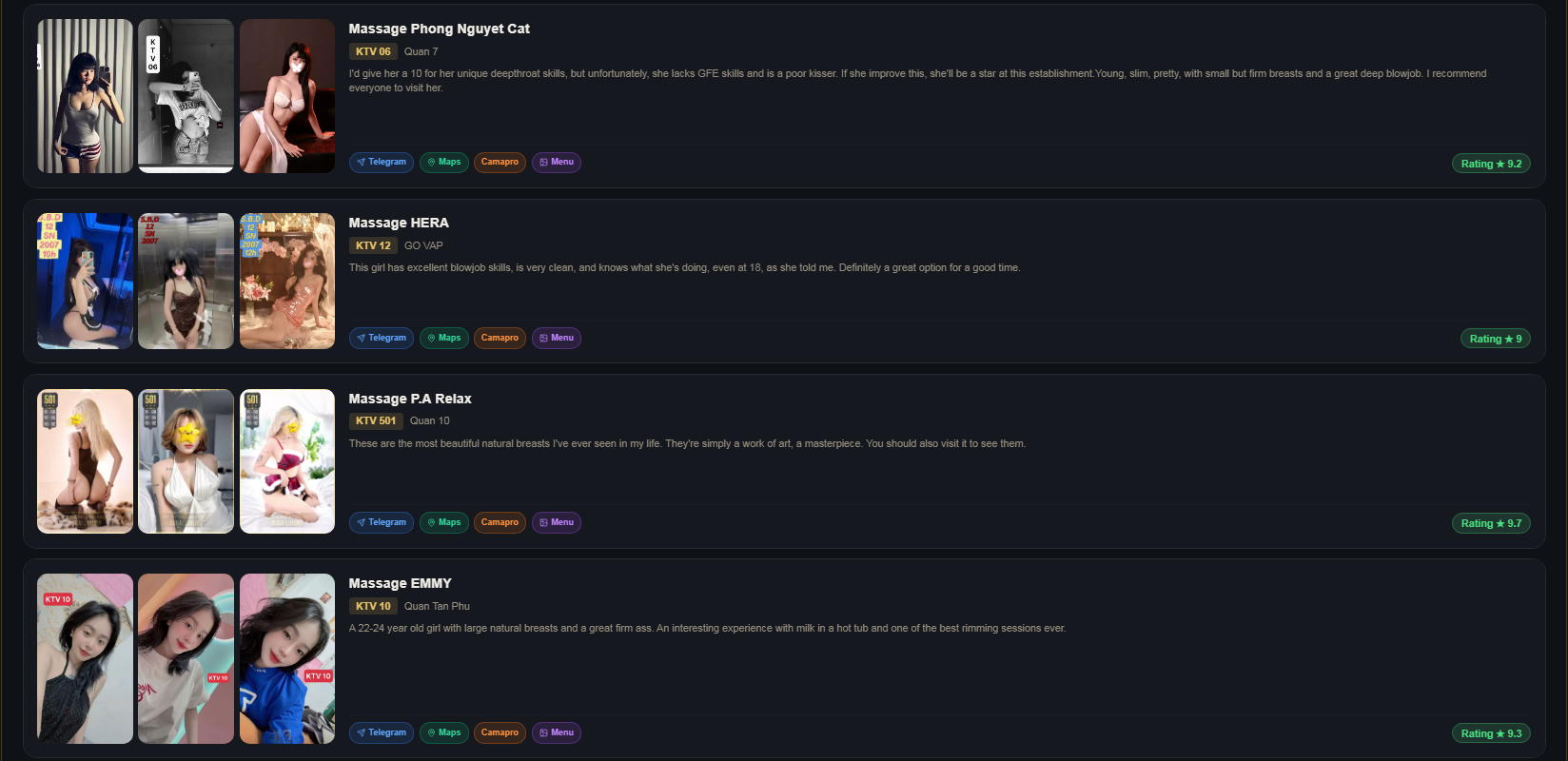The image size is (1568, 761).
Task: Open Maps button in Massage HERA listing
Action: pos(444,338)
